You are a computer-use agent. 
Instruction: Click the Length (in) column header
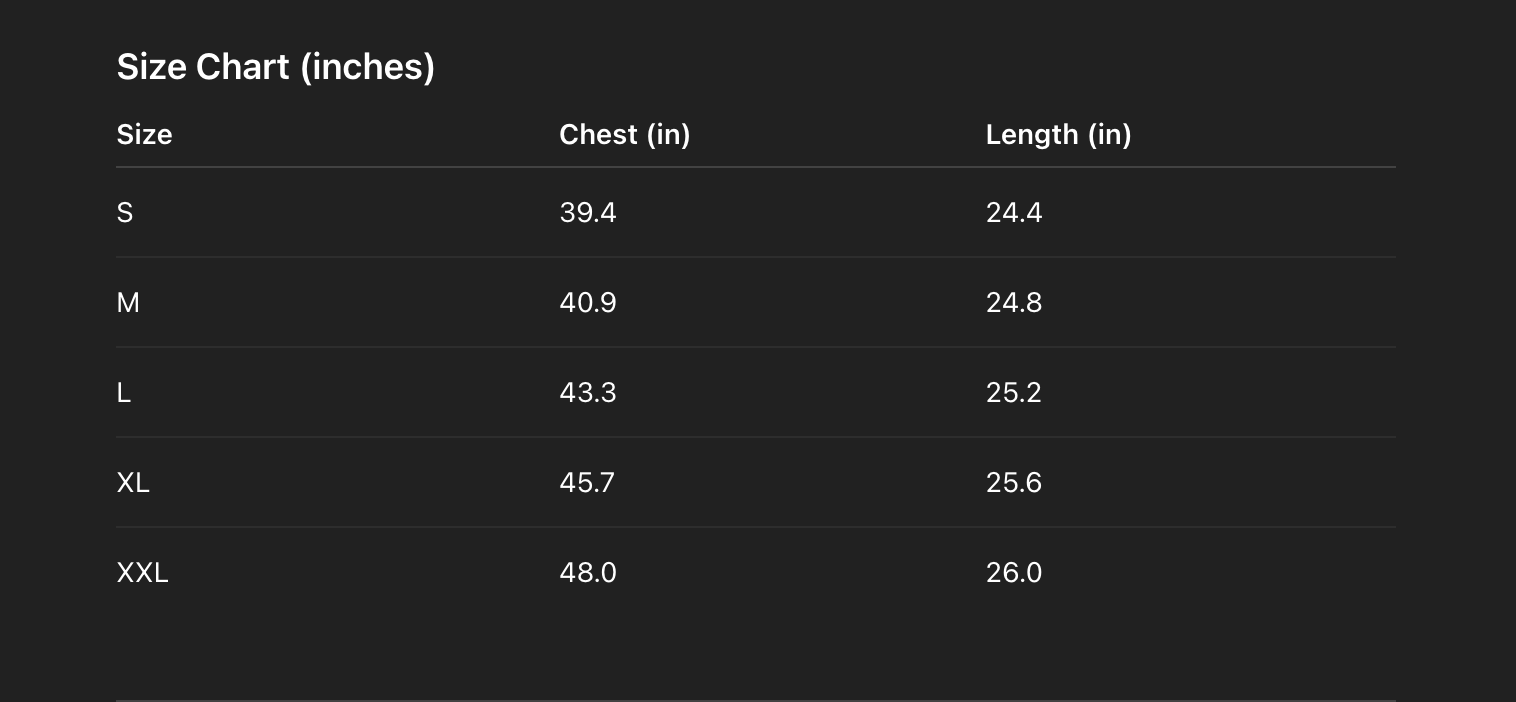tap(1059, 135)
